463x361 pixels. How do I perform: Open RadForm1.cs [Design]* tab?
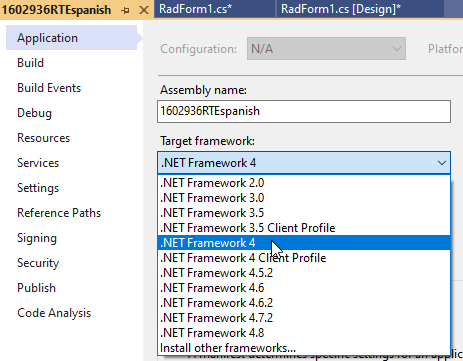pyautogui.click(x=341, y=9)
